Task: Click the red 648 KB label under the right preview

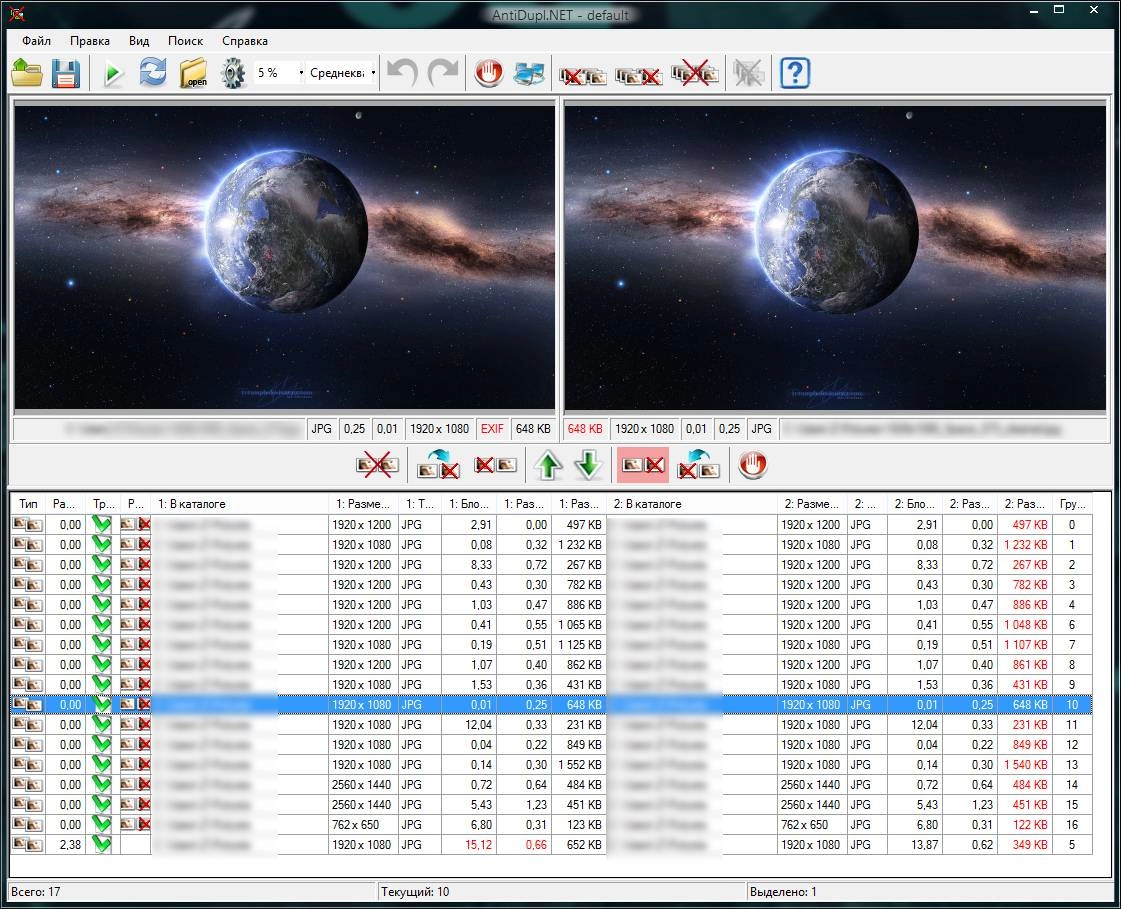Action: [585, 428]
